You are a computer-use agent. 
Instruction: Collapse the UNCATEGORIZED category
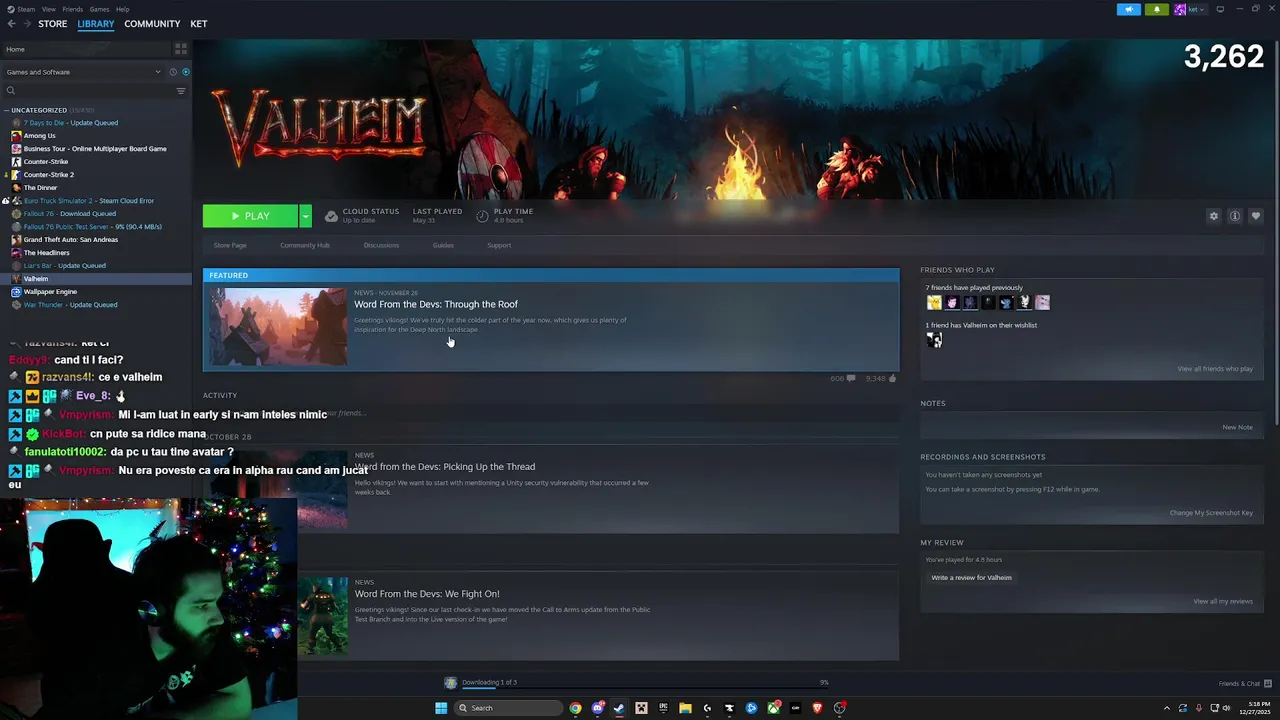(39, 110)
